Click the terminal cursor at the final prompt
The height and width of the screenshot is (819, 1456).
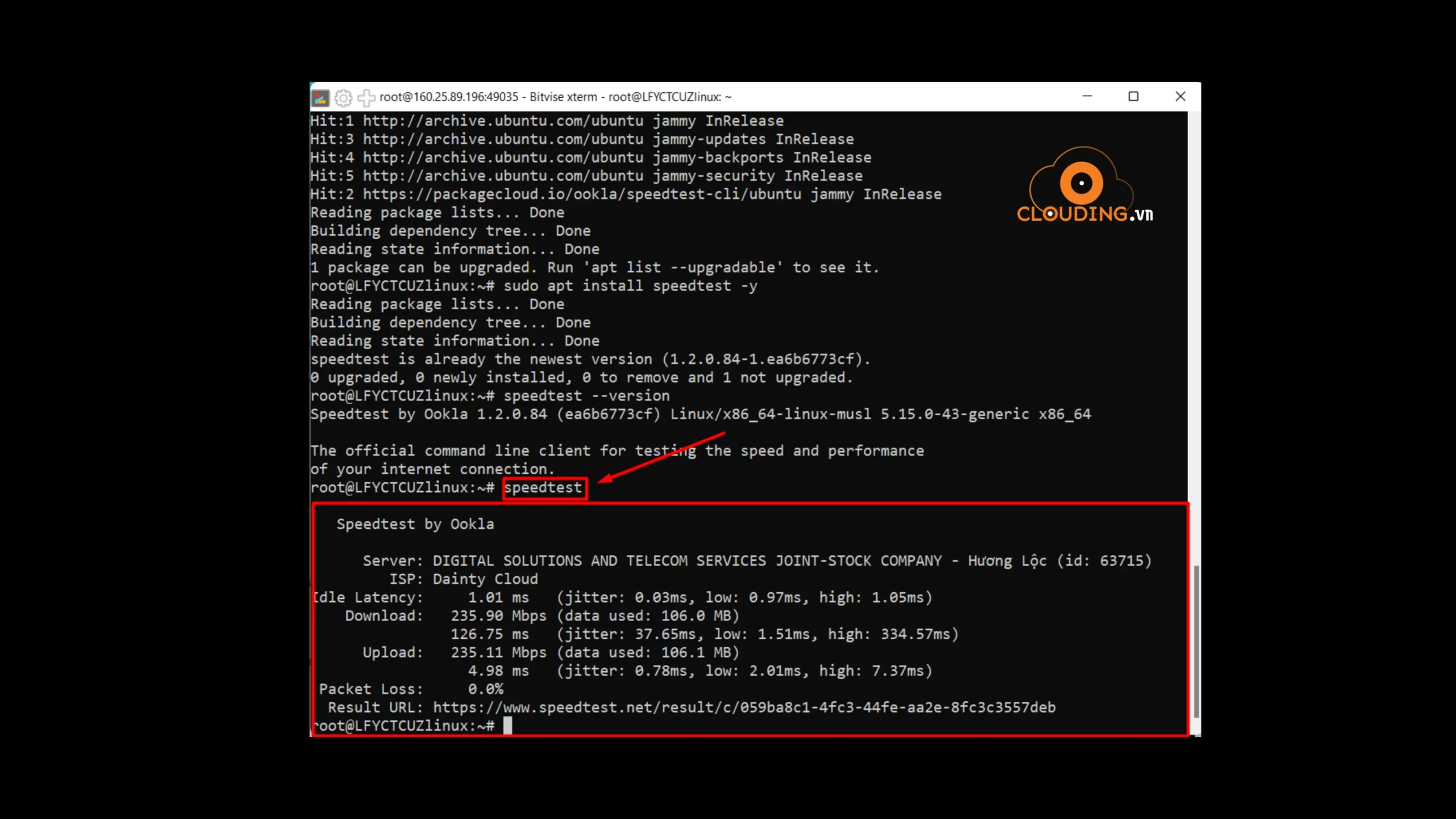pos(507,725)
